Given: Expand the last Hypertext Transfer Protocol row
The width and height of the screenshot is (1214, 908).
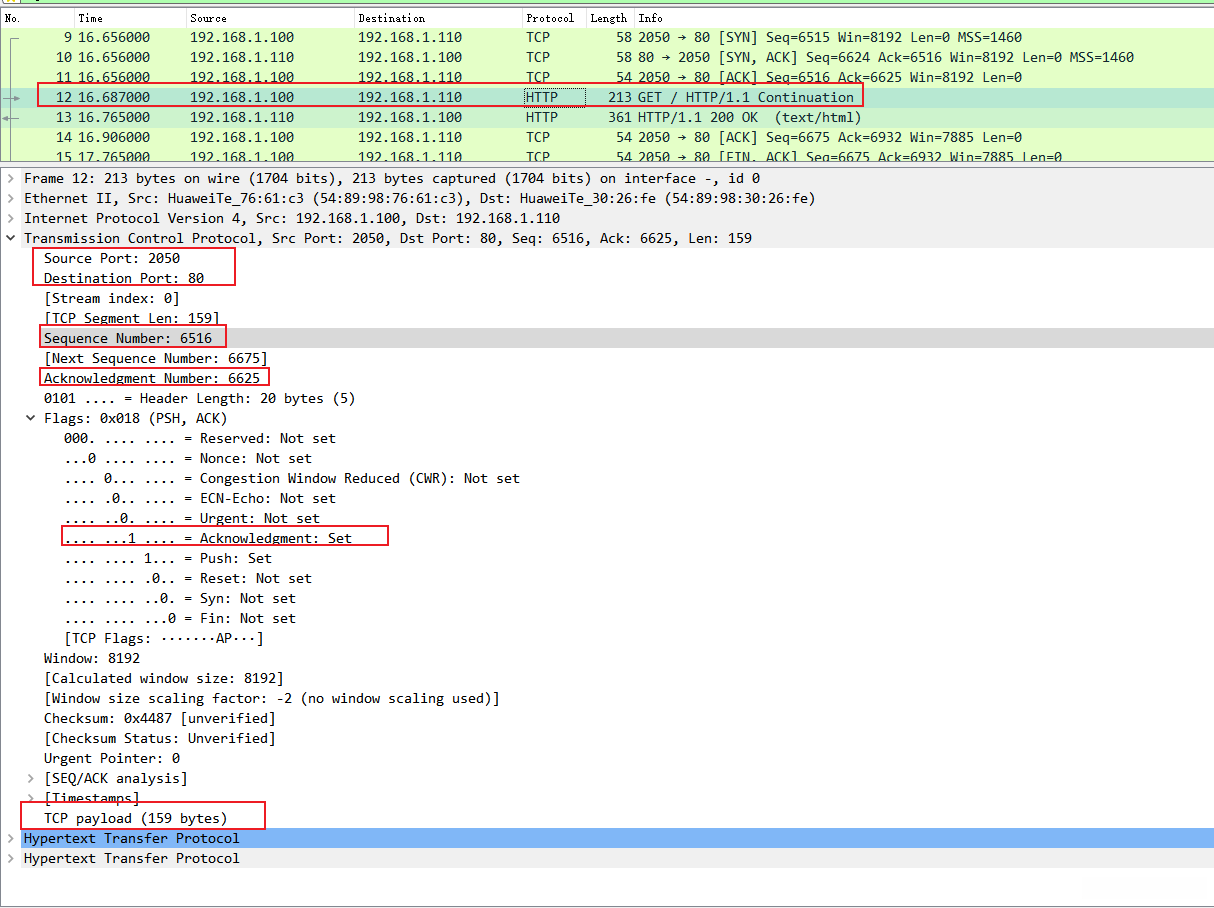Looking at the screenshot, I should click(10, 858).
